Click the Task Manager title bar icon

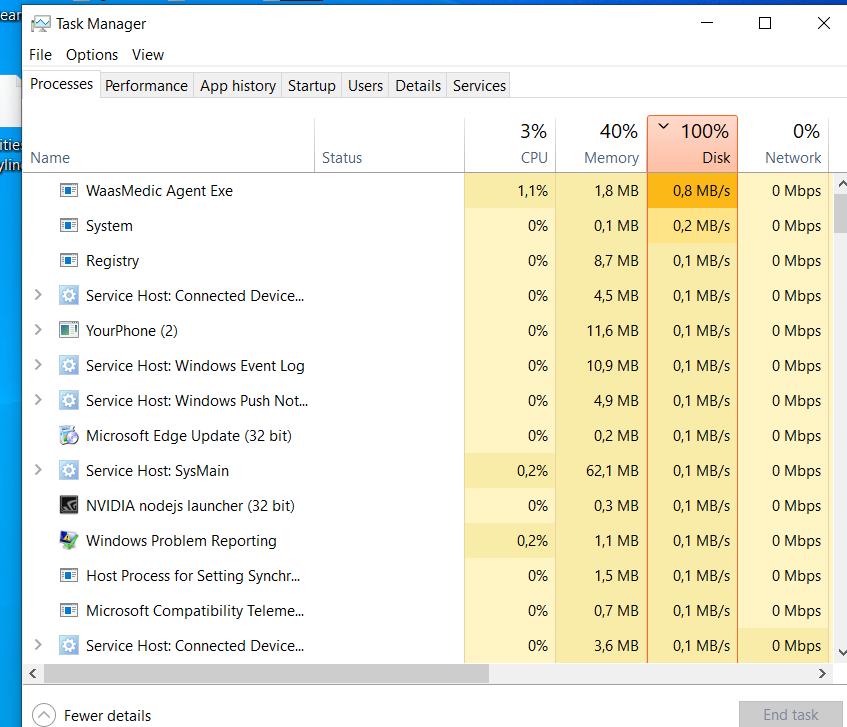click(x=41, y=24)
